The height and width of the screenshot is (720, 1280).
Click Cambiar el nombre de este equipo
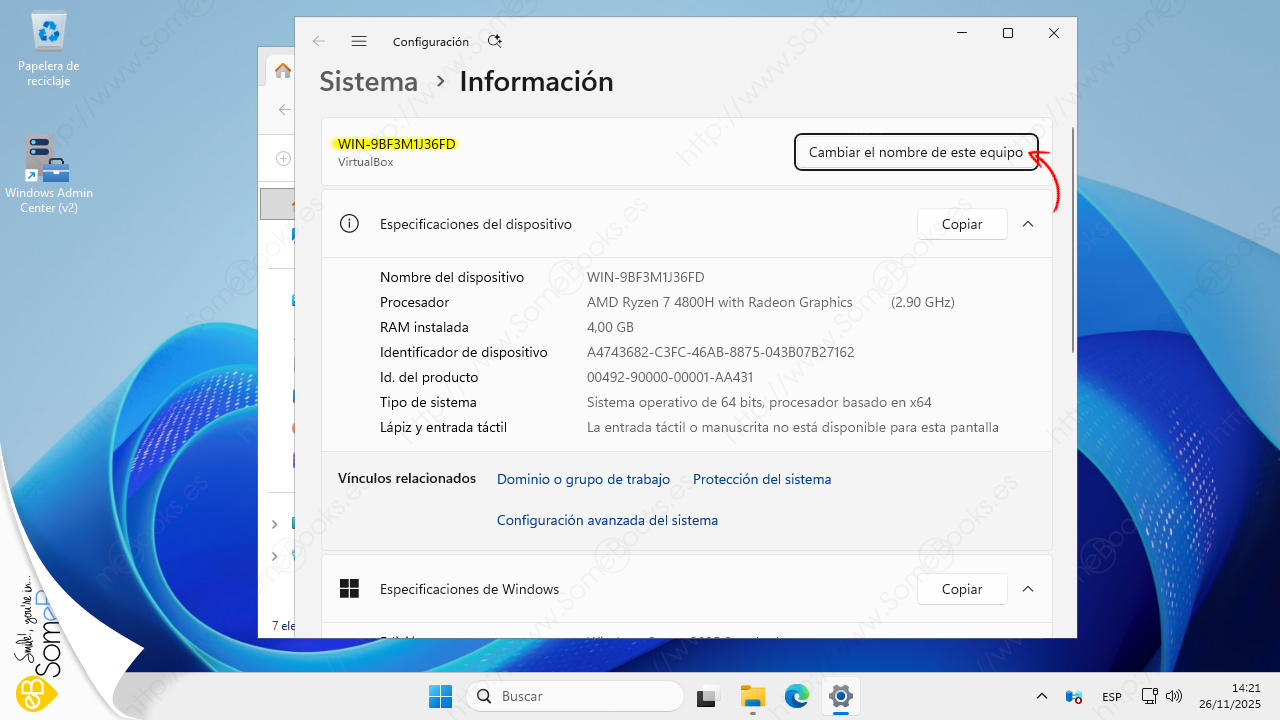tap(915, 153)
